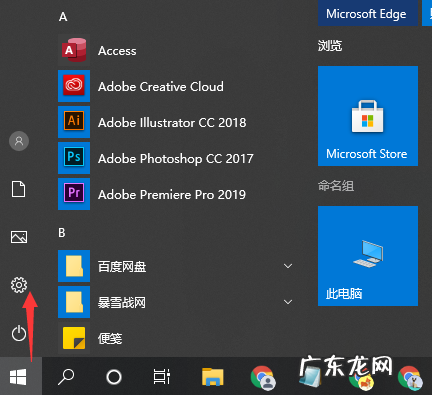Viewport: 432px width, 395px height.
Task: Click the Access app name text
Action: click(117, 51)
